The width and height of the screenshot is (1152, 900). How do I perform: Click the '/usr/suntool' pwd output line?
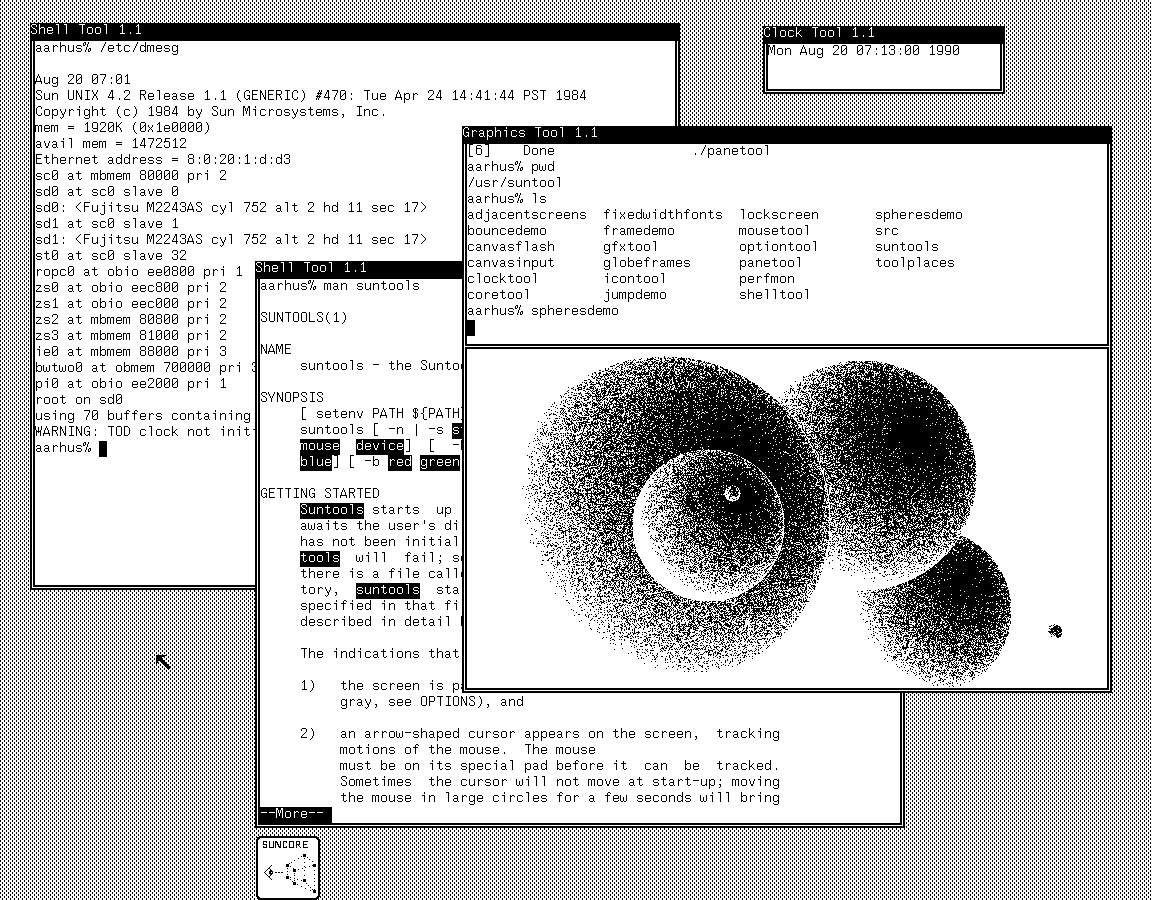pos(515,183)
